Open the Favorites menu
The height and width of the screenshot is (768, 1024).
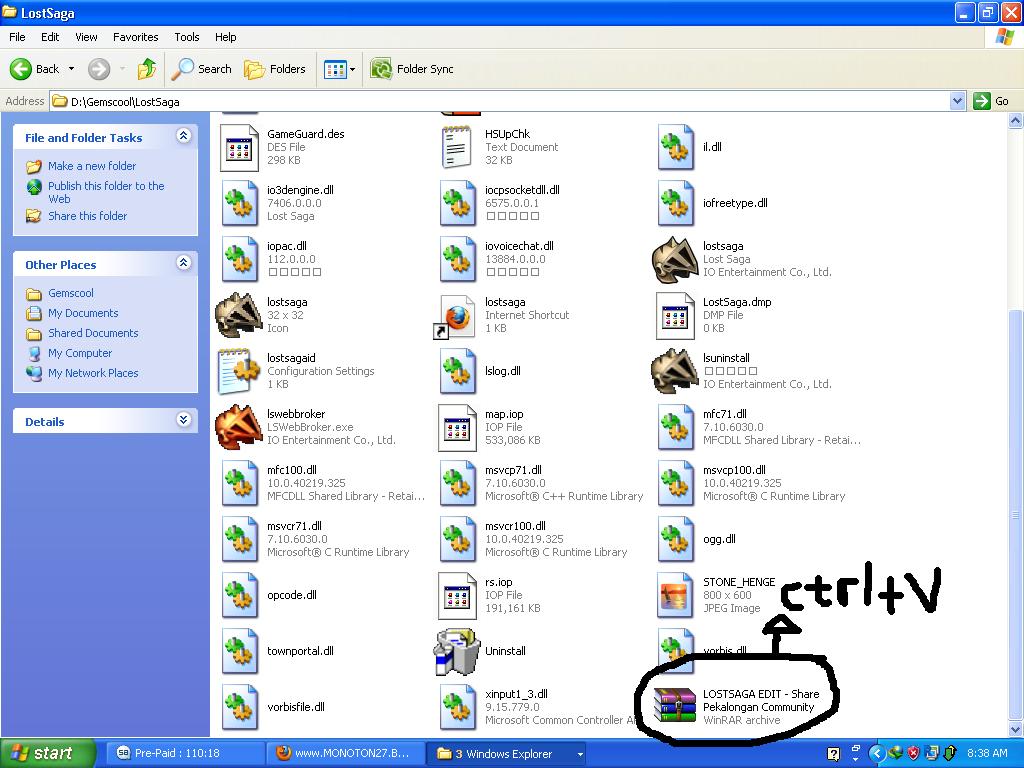pos(135,37)
